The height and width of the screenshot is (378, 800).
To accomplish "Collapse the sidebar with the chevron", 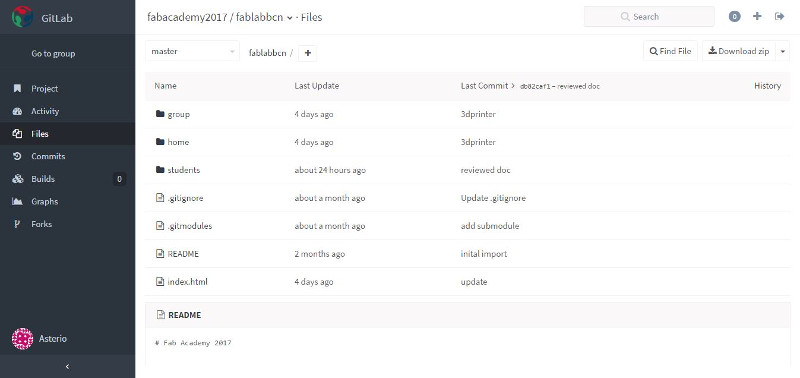I will click(67, 366).
